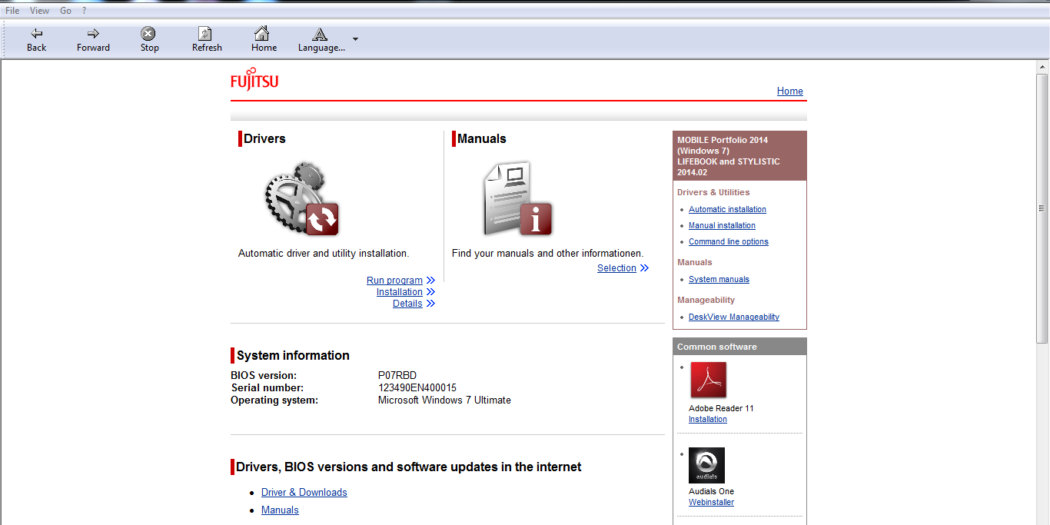Click the Home house icon

click(x=263, y=33)
